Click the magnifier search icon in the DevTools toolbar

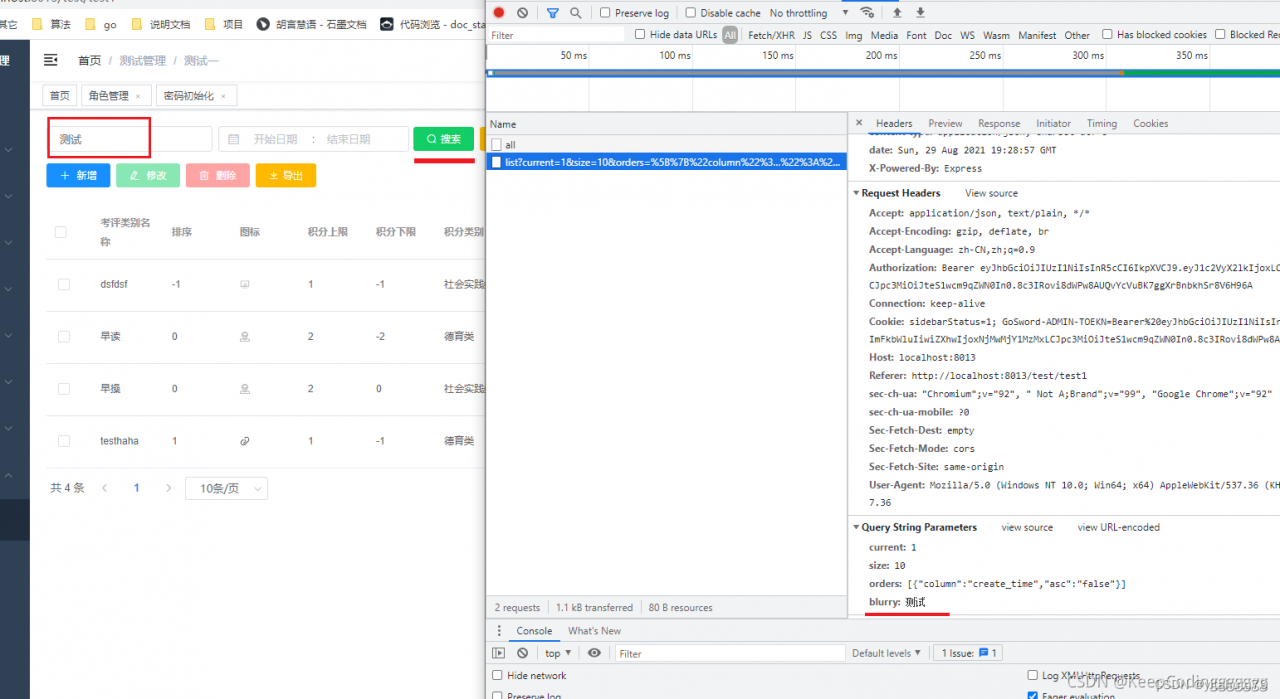click(x=575, y=13)
